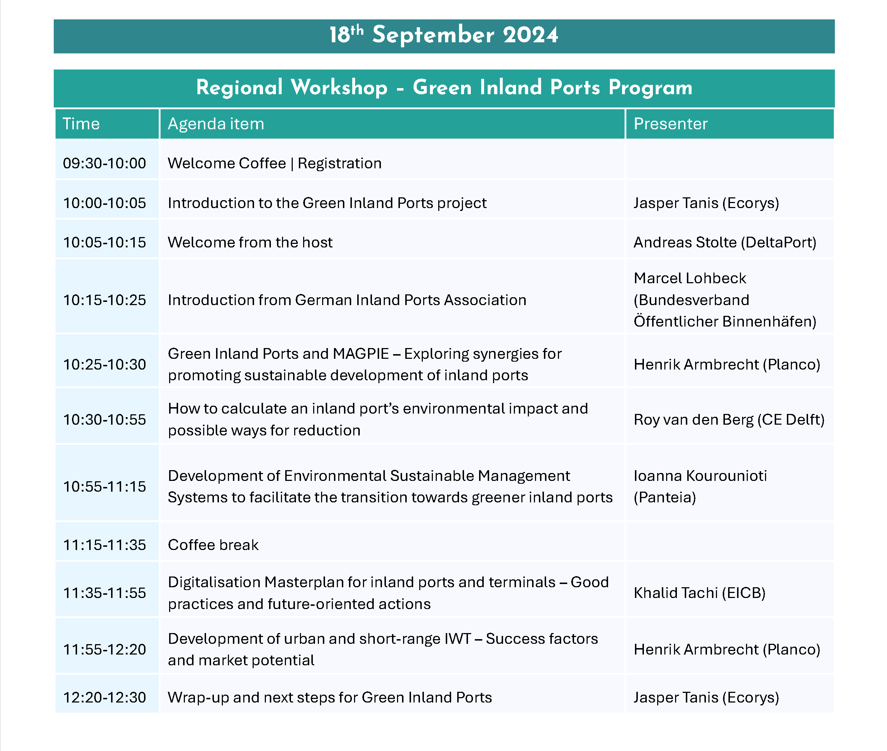Image resolution: width=887 pixels, height=751 pixels.
Task: Select the Digitalisation Masterplan agenda item
Action: [388, 593]
